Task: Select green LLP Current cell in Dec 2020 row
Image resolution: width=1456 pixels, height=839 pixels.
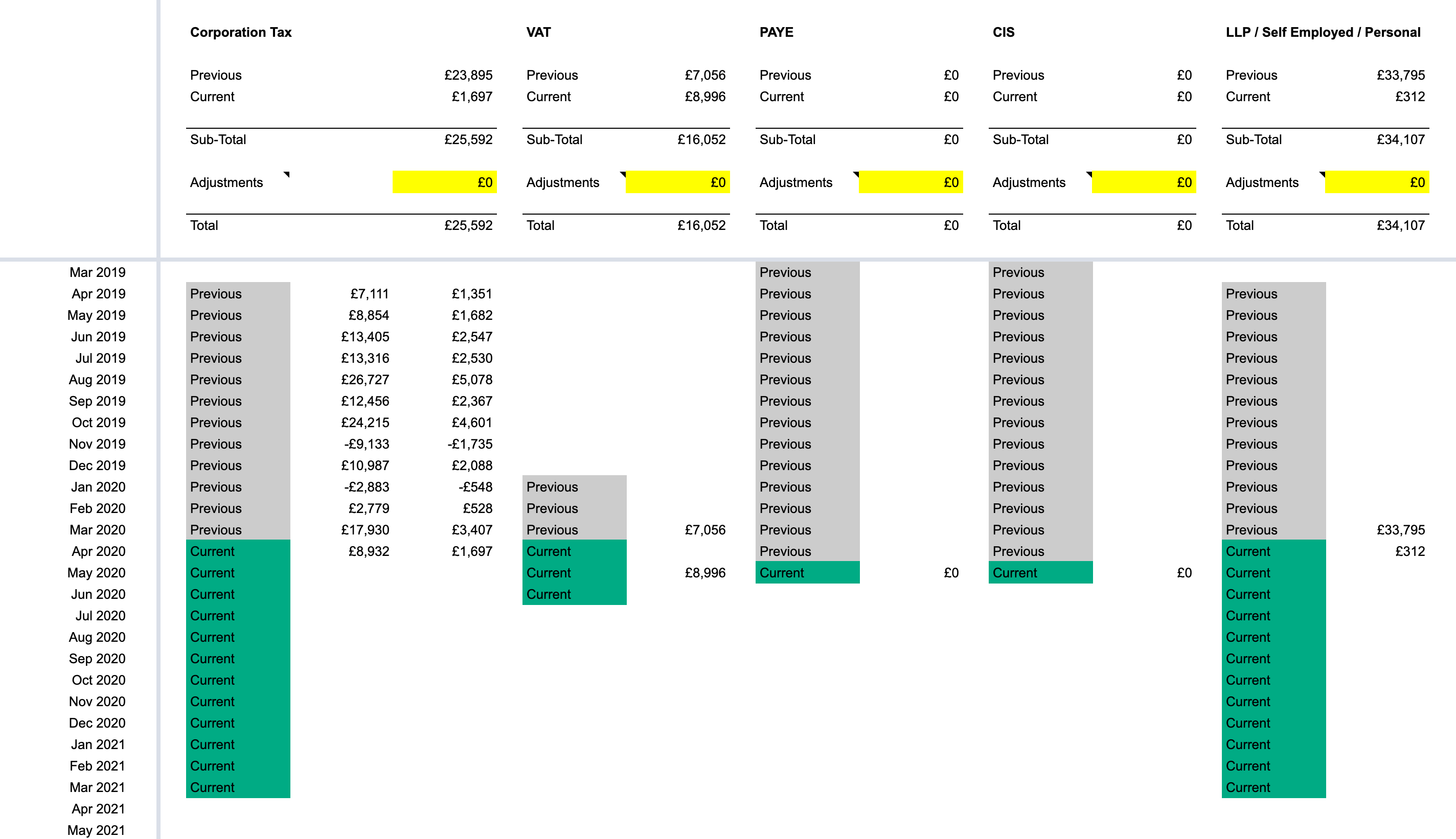Action: click(1273, 723)
